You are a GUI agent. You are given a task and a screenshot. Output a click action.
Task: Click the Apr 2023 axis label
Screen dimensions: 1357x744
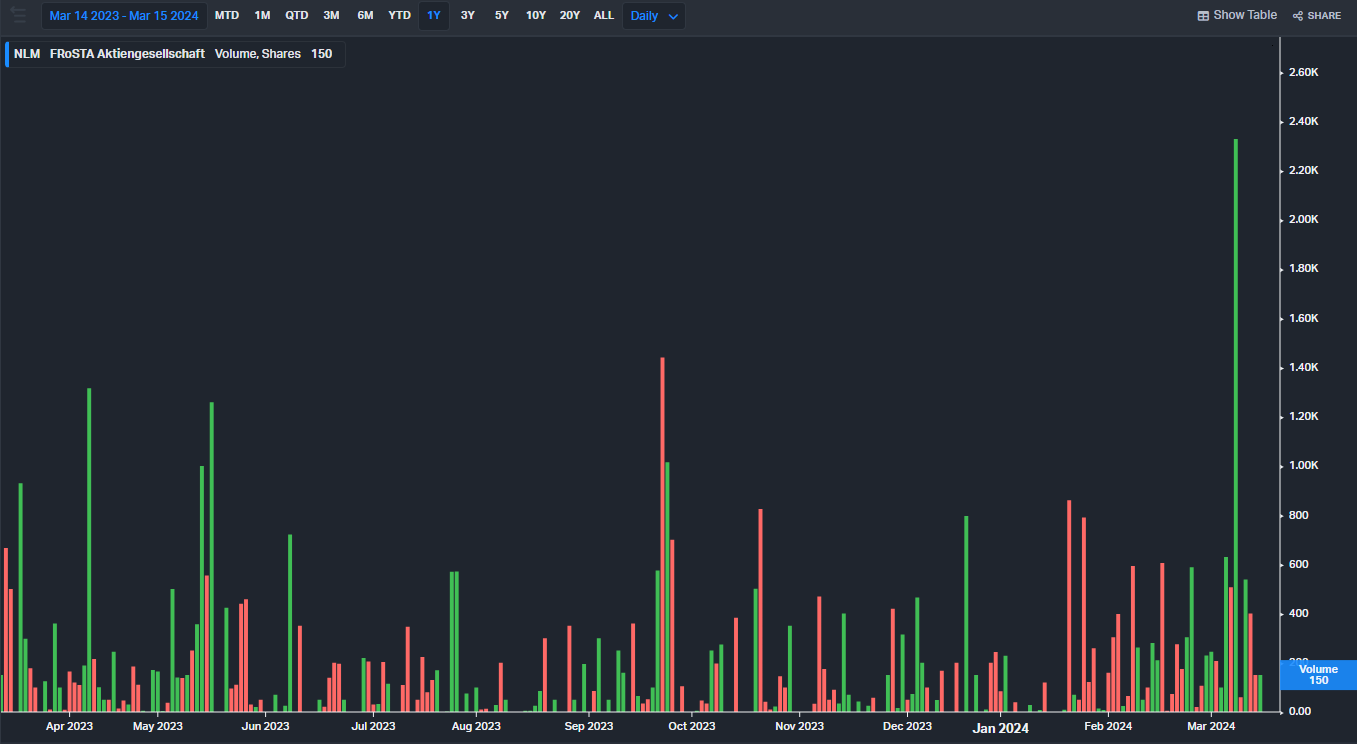click(70, 726)
